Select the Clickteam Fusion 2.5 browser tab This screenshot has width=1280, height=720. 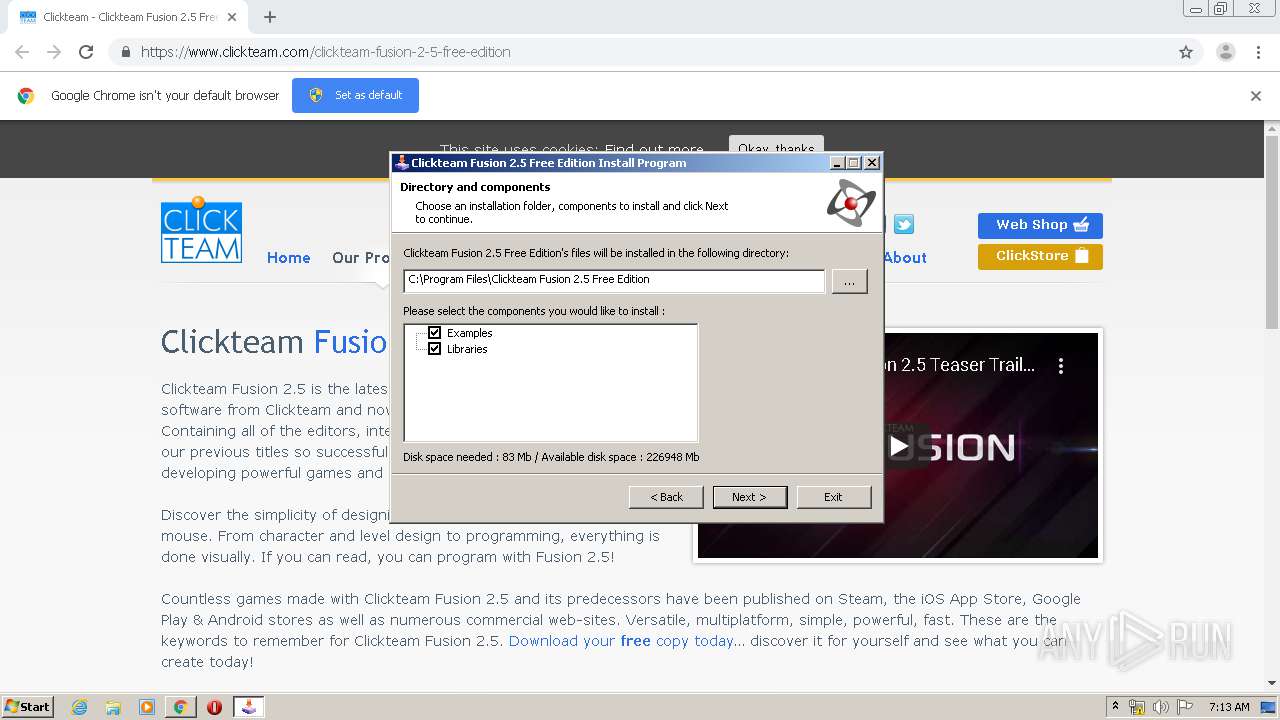[x=128, y=17]
